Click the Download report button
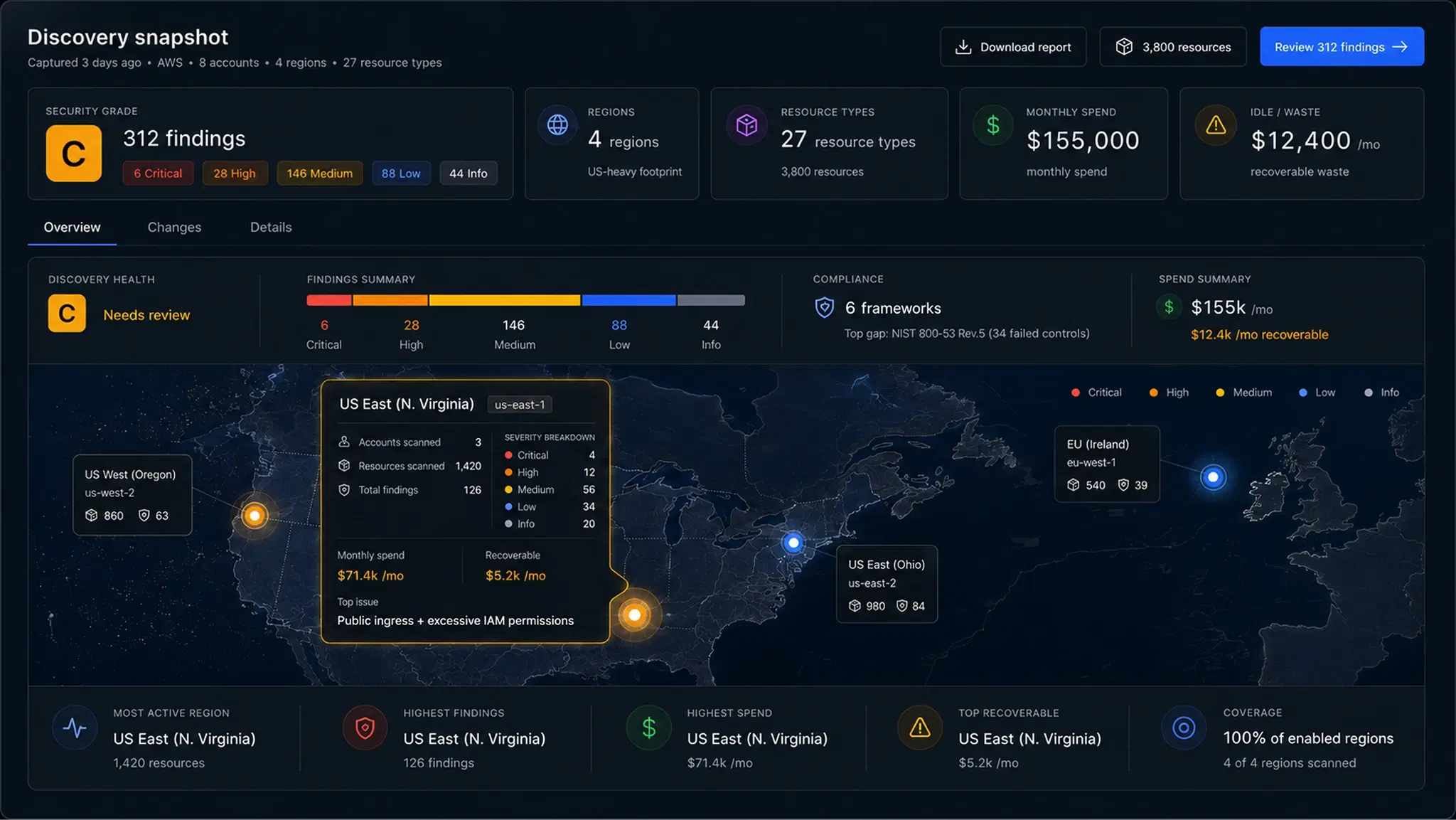This screenshot has width=1456, height=820. point(1013,47)
